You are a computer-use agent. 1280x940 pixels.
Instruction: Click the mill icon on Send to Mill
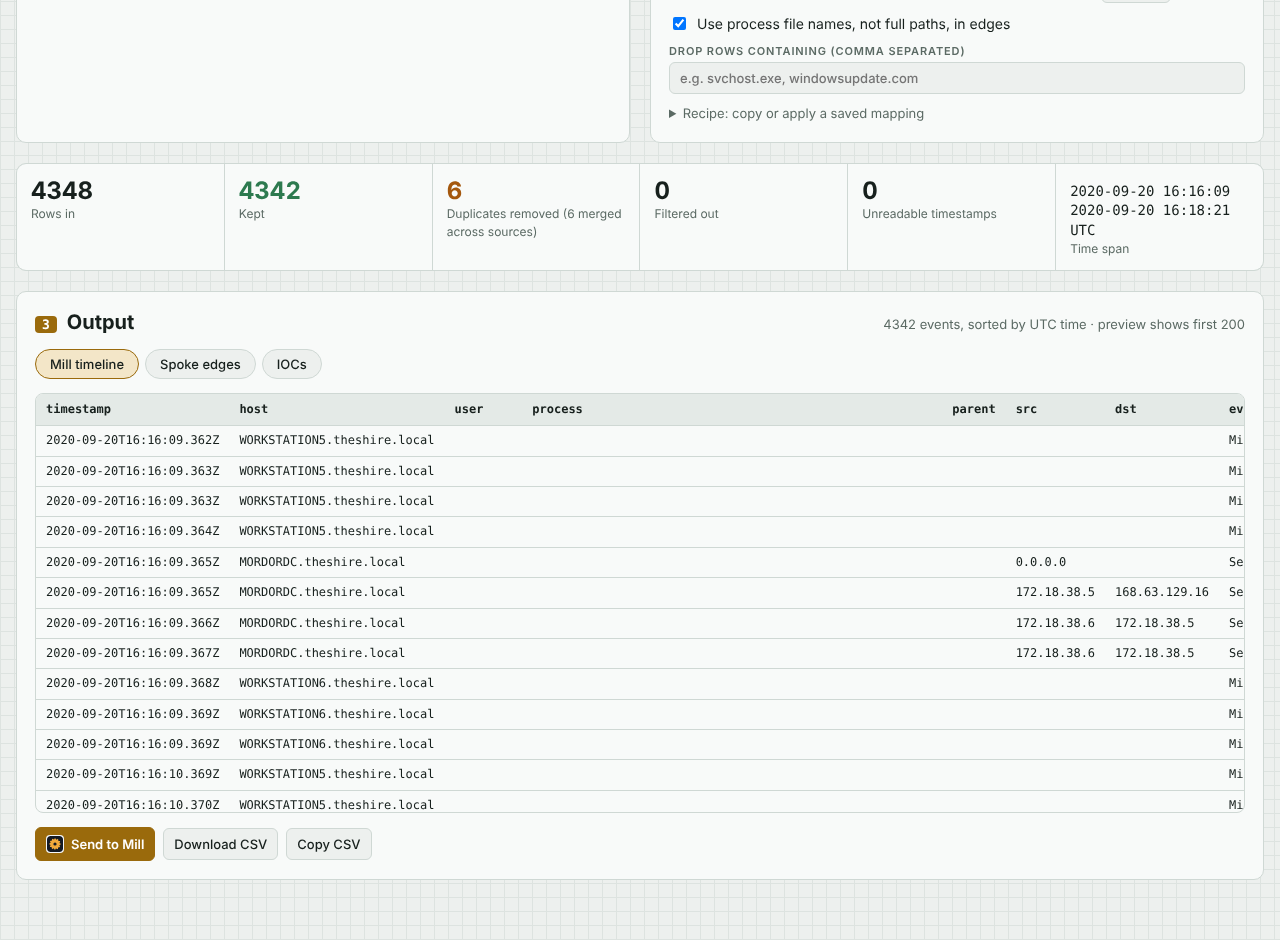(55, 844)
